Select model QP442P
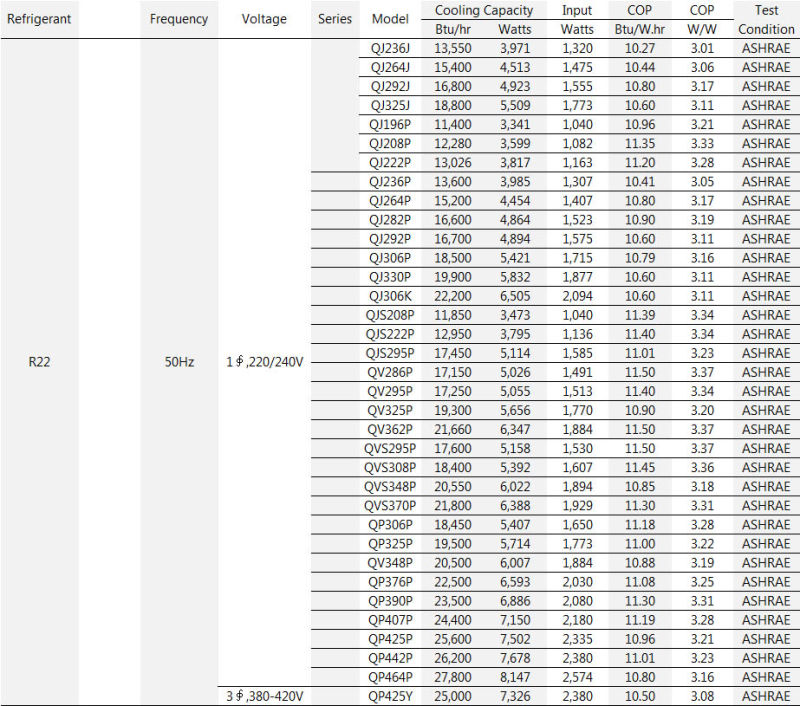 [x=390, y=658]
